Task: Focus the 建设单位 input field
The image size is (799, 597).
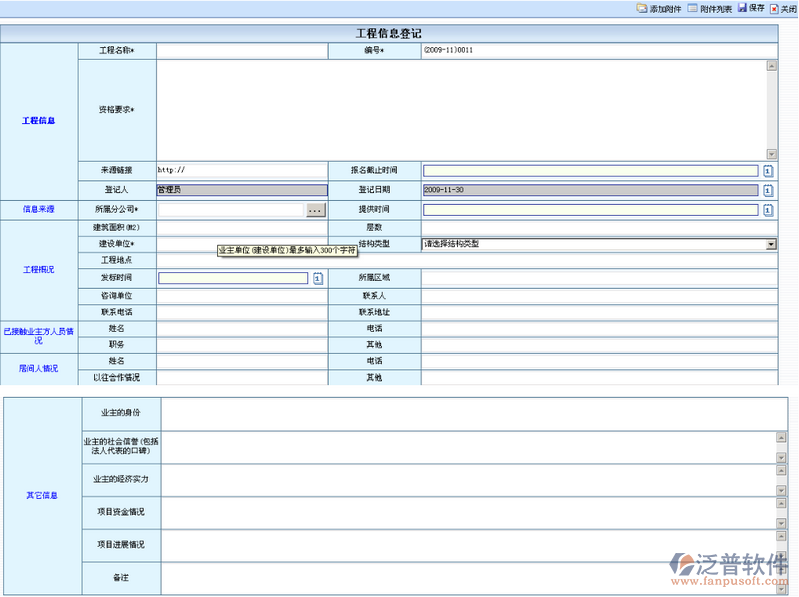Action: pyautogui.click(x=186, y=244)
